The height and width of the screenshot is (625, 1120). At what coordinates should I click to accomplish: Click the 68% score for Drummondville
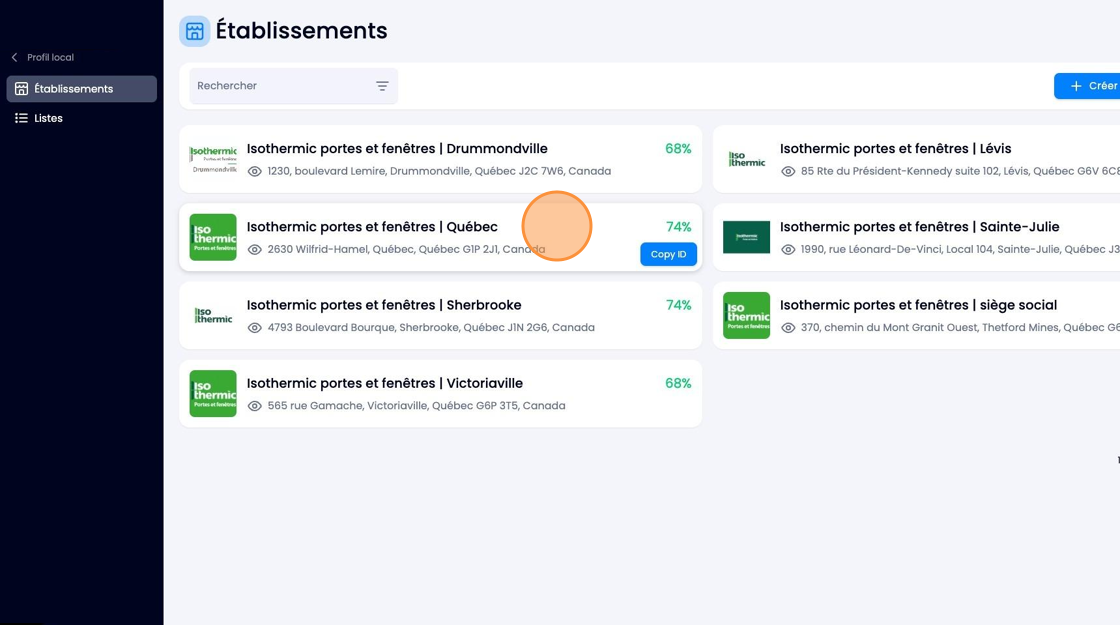point(678,149)
